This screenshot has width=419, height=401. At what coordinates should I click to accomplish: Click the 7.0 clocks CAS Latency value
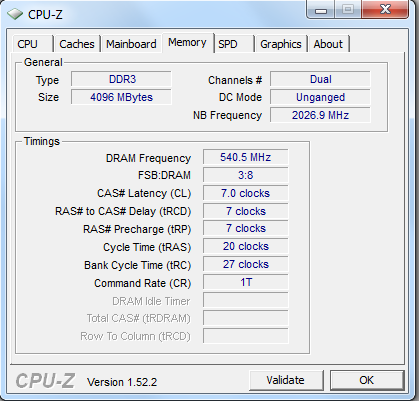[x=246, y=193]
